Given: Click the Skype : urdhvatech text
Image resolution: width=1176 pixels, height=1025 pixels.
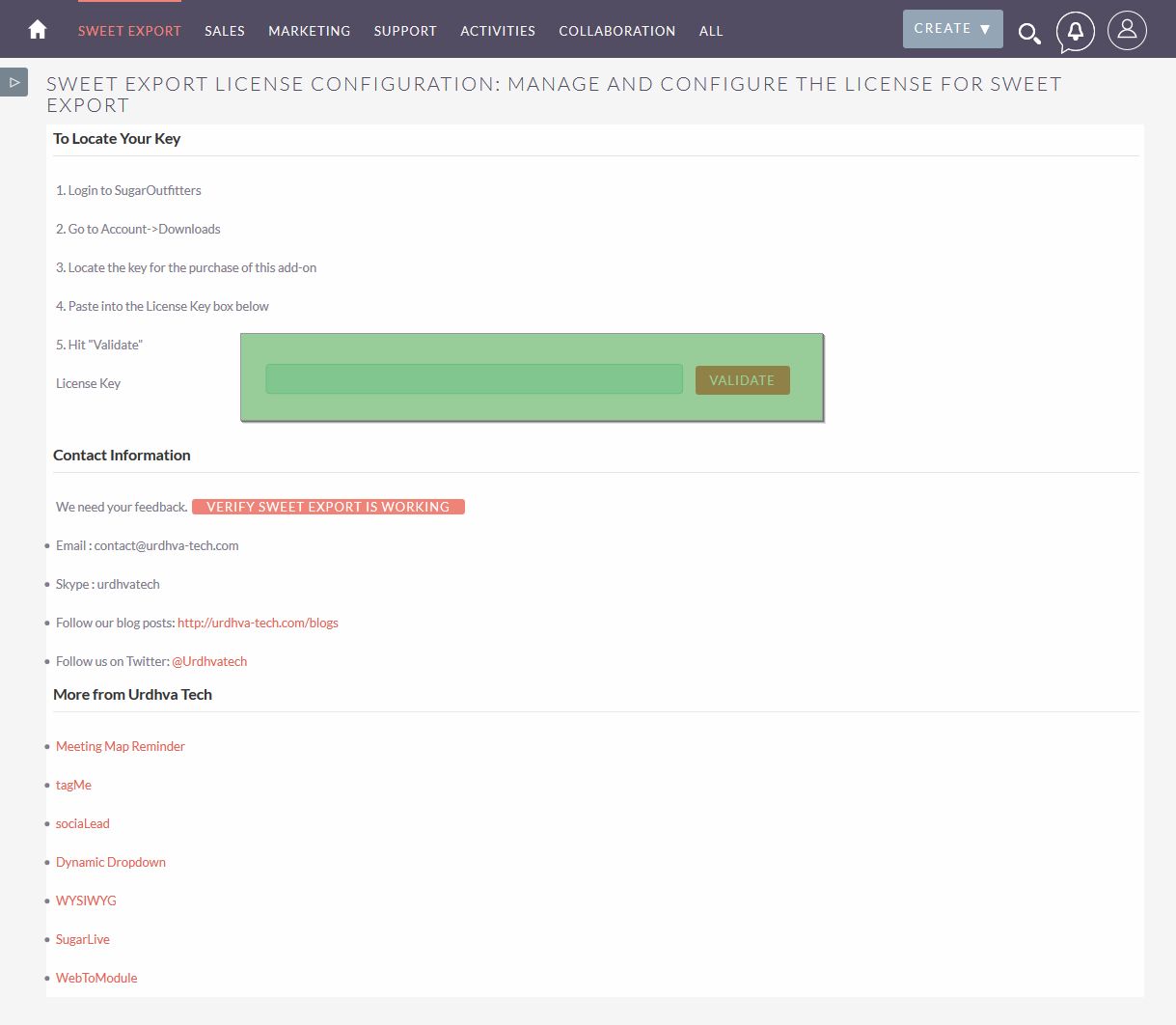Looking at the screenshot, I should (108, 584).
